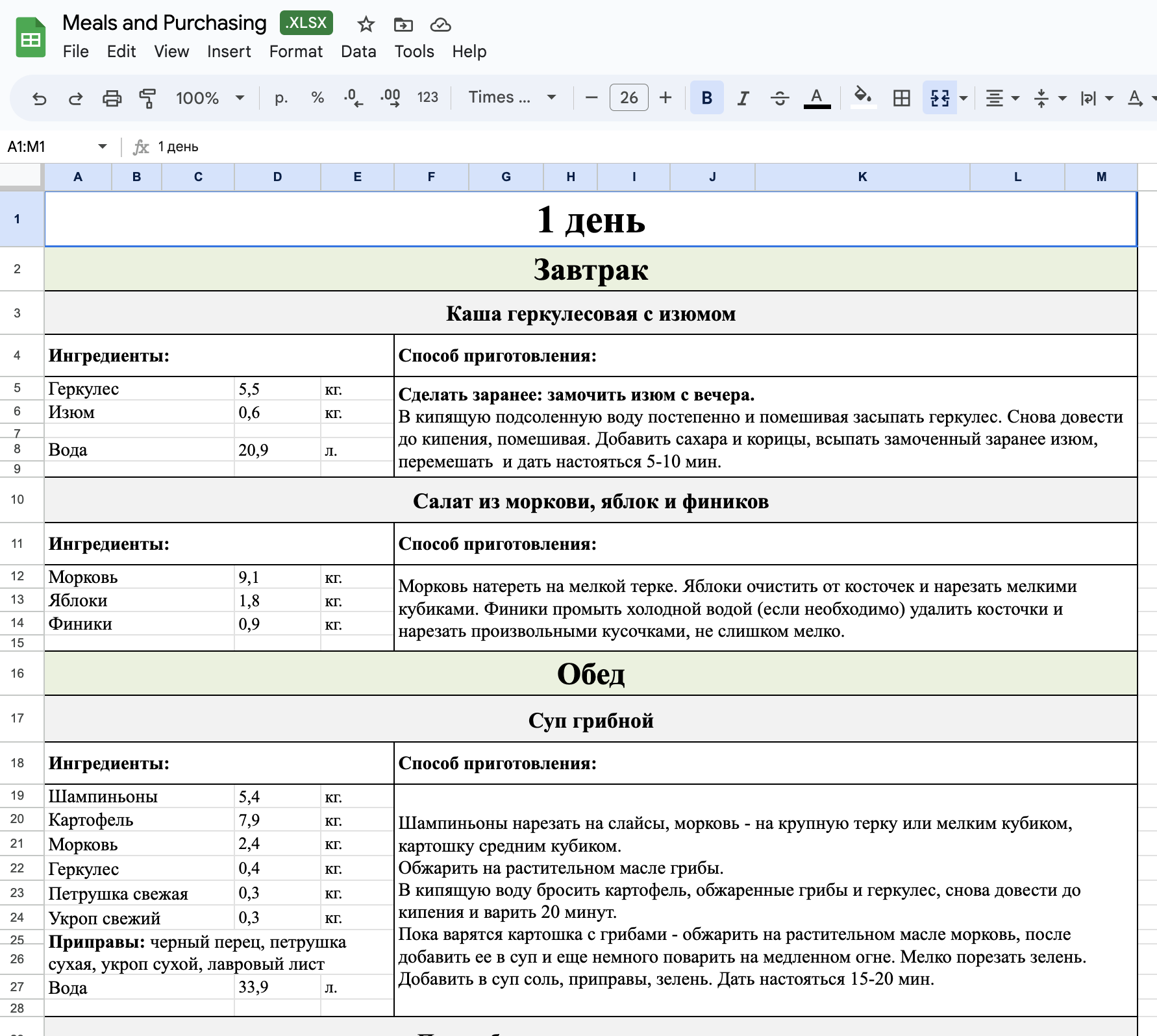1157x1036 pixels.
Task: Select column D header
Action: pos(277,177)
